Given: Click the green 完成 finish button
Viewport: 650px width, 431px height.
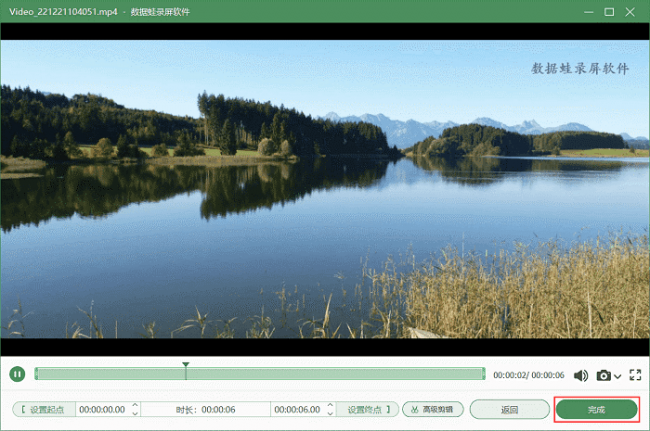Looking at the screenshot, I should [x=596, y=409].
